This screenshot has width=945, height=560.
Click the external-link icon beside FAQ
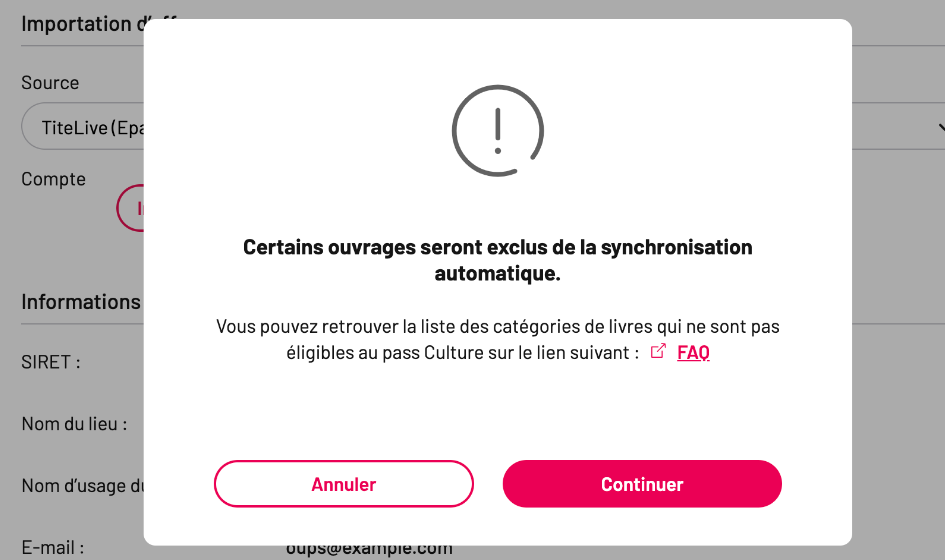658,351
